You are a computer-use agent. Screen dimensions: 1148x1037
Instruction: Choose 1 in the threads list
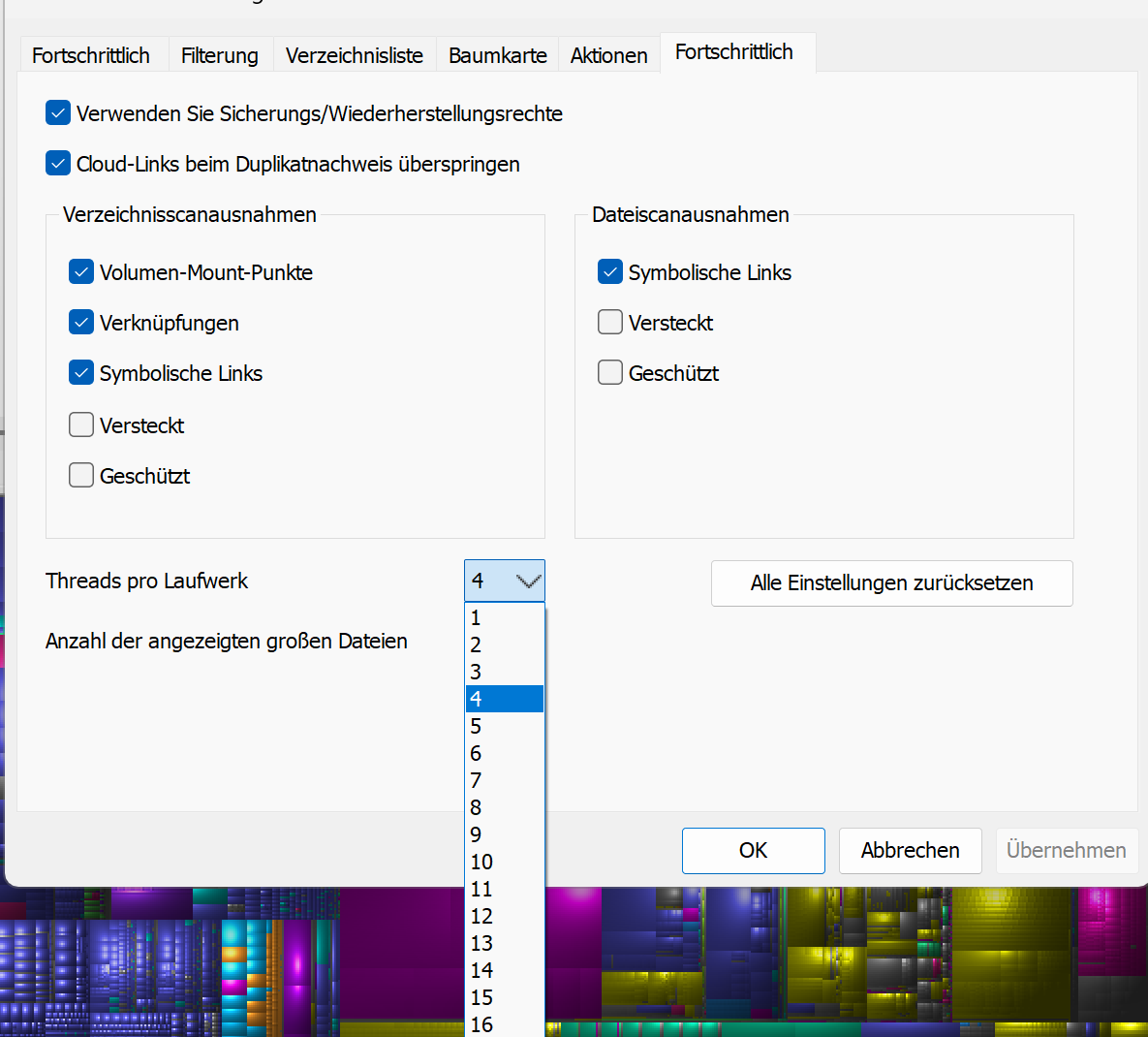(505, 618)
